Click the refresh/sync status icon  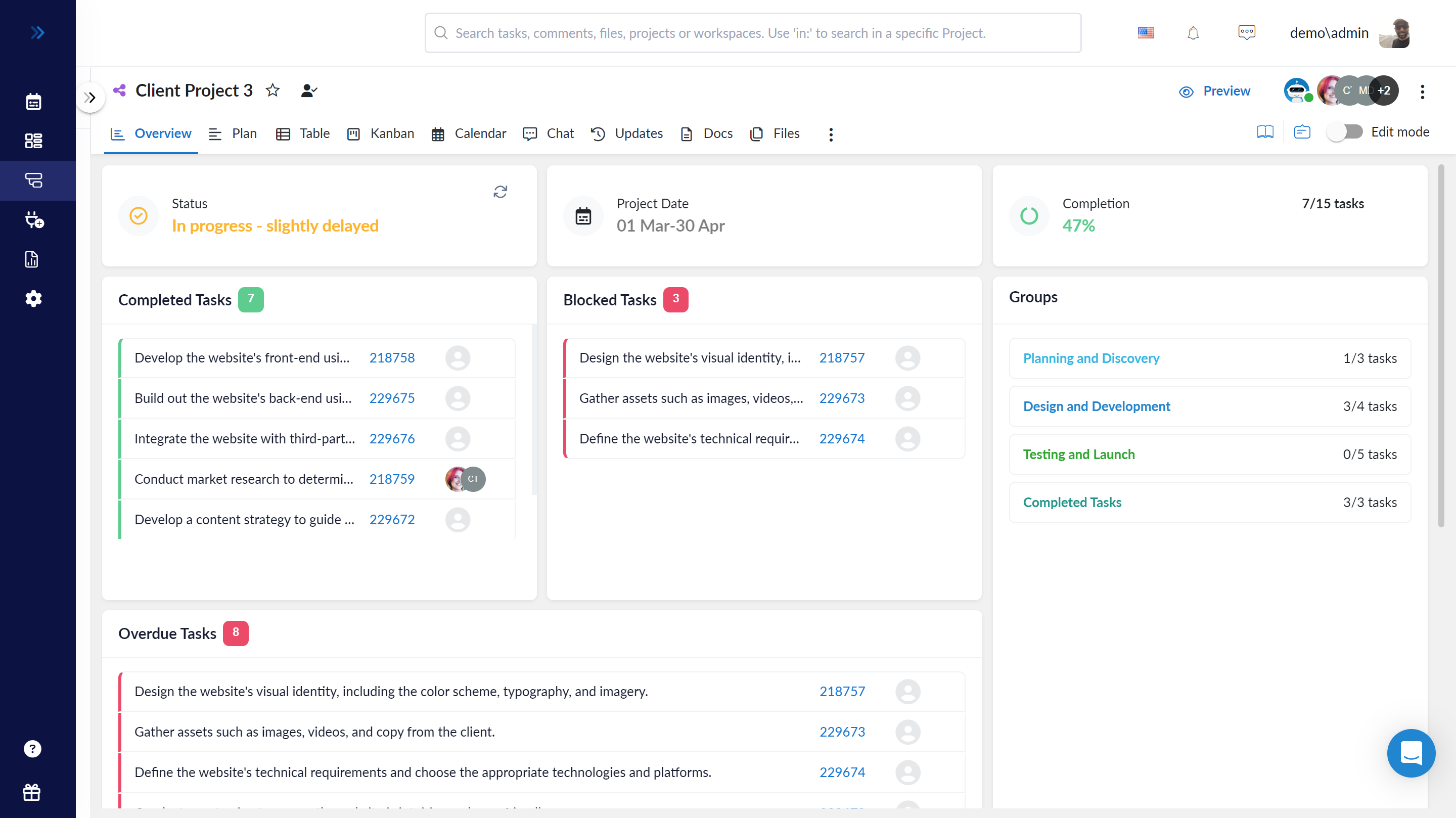point(500,192)
